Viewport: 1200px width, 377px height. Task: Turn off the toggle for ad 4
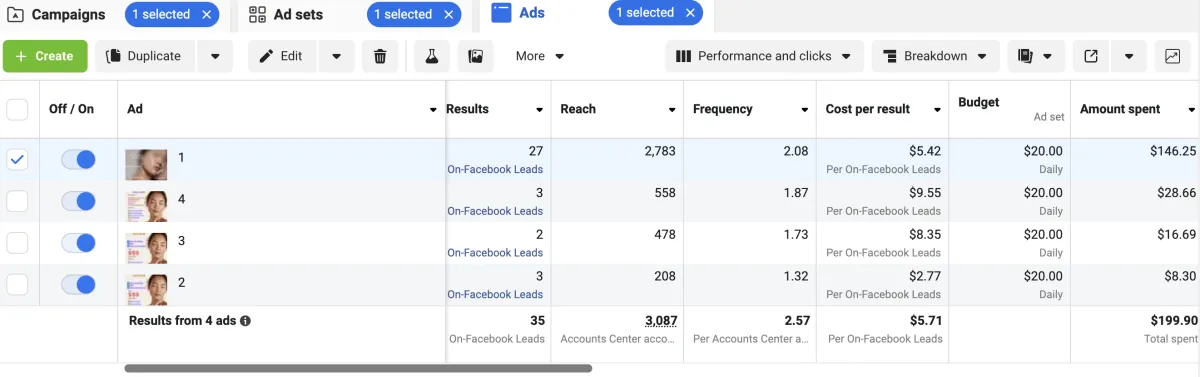click(78, 201)
